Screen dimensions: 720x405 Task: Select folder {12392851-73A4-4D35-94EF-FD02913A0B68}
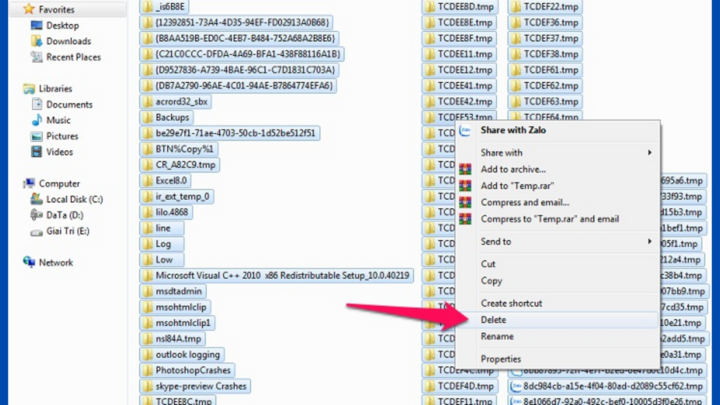coord(236,22)
